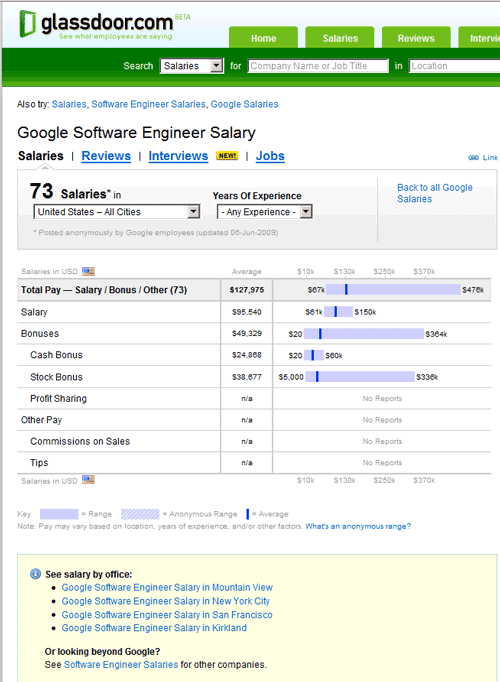Follow the Software Engineer Salaries link in Also try
The width and height of the screenshot is (500, 682).
pos(148,104)
